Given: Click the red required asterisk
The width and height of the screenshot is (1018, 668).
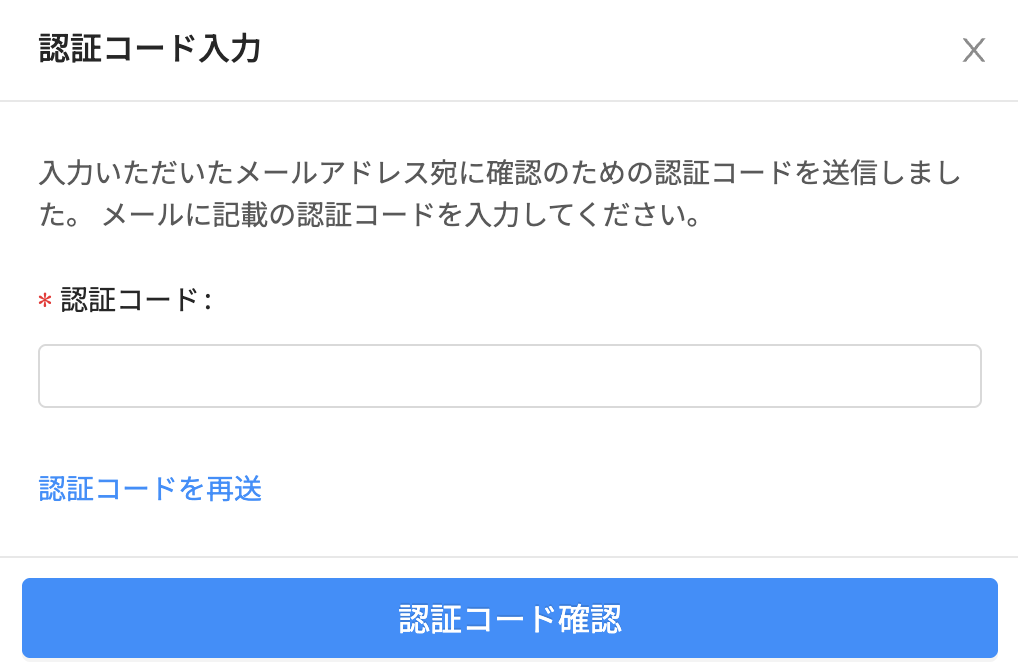Looking at the screenshot, I should 45,301.
